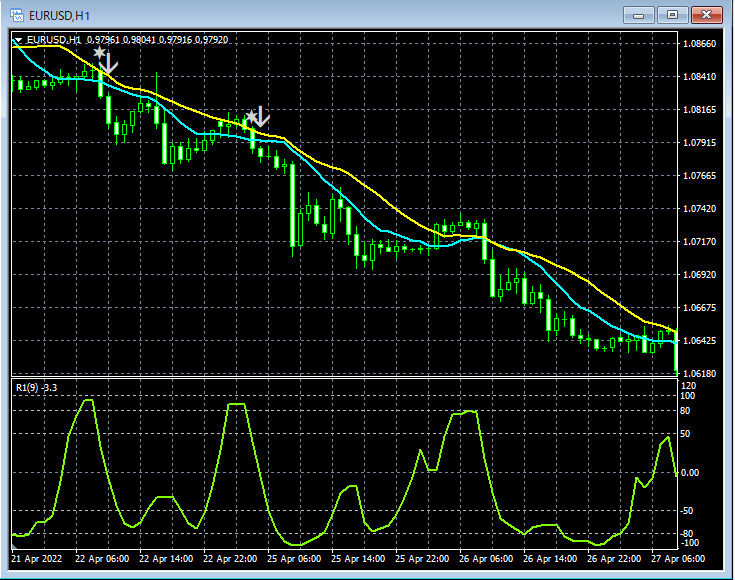Click price level 1.08660 on the axis
Viewport: 735px width, 580px height.
[699, 44]
